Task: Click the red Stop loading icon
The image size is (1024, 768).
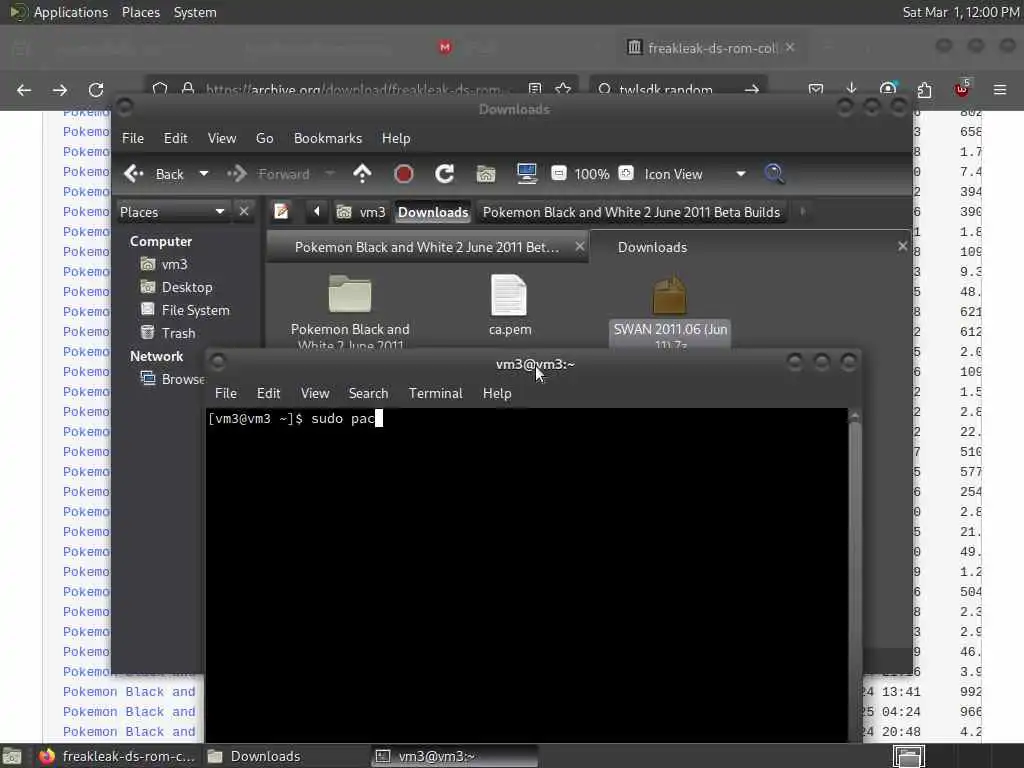Action: coord(404,174)
